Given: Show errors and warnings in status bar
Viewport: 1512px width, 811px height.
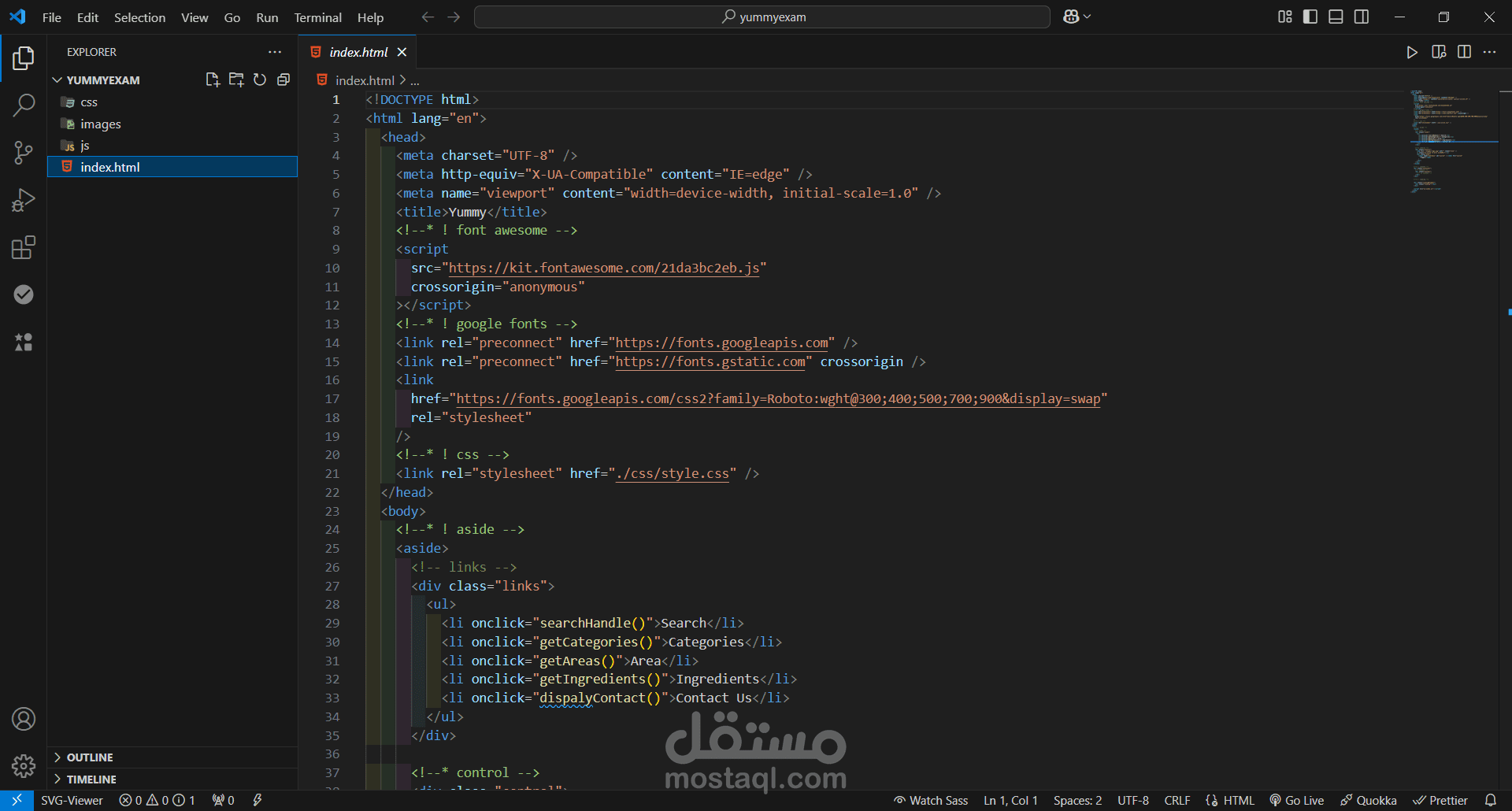Looking at the screenshot, I should 157,800.
